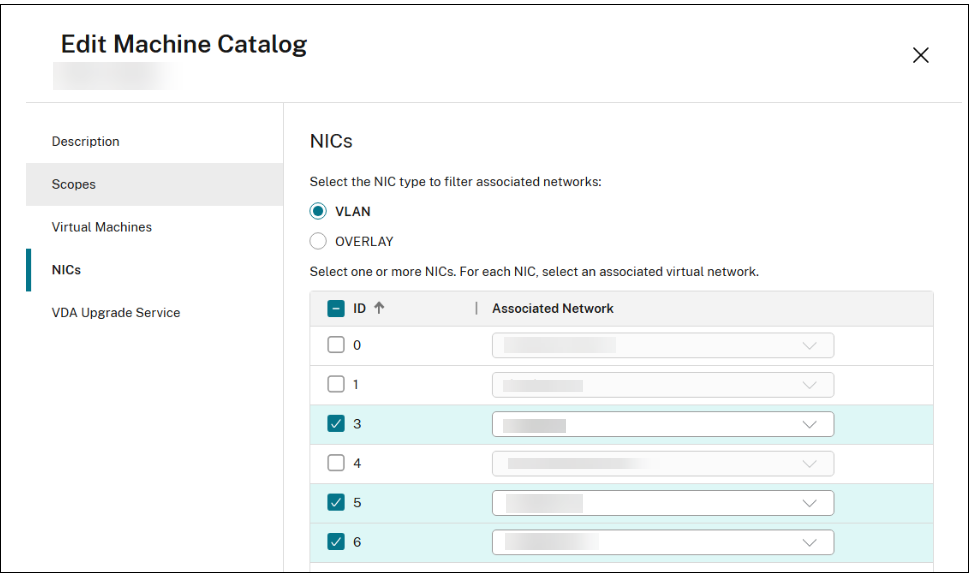Open VDA Upgrade Service section
This screenshot has height=573, width=969.
click(116, 312)
